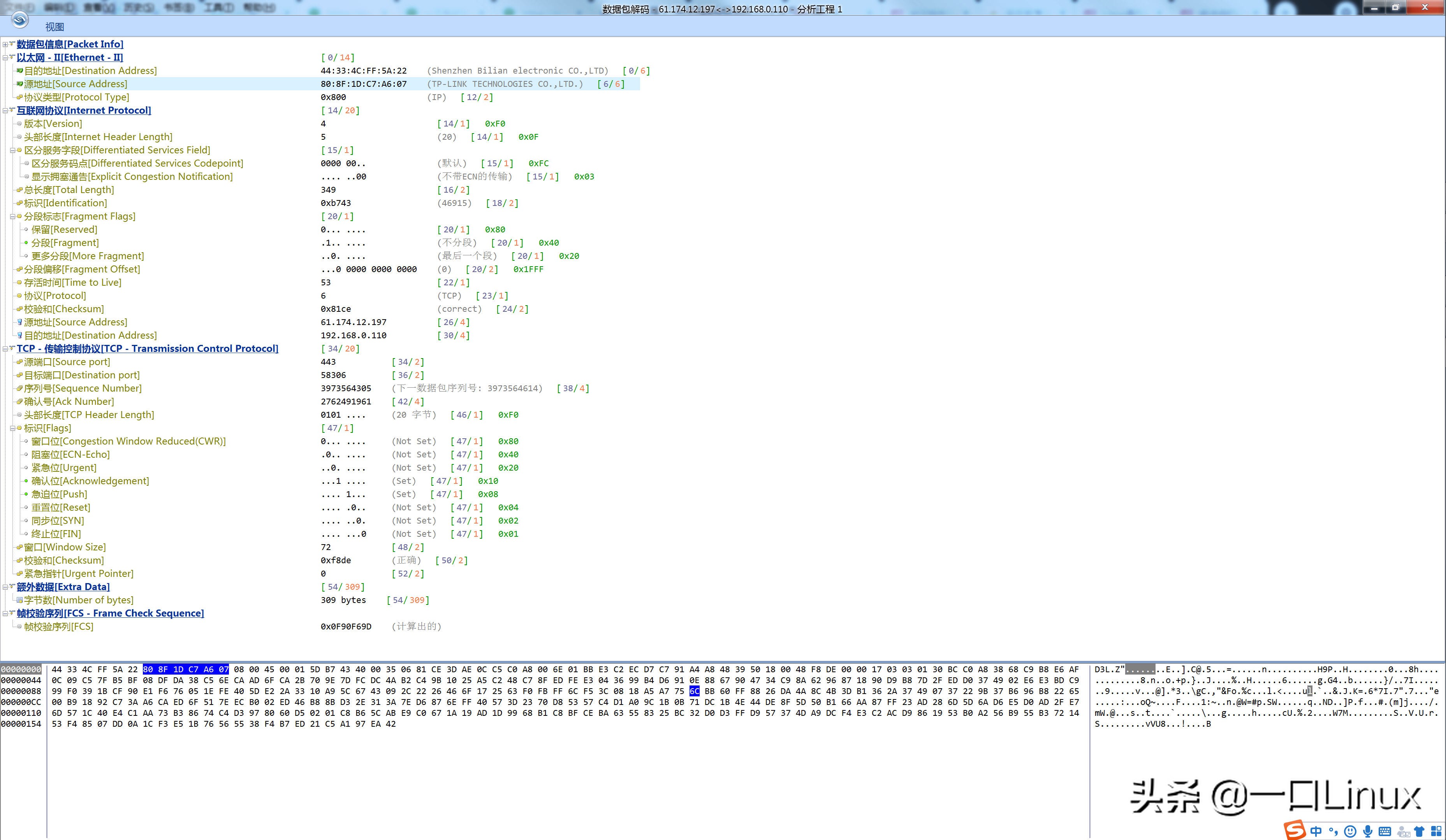Toggle the Chinese punctuation mode button
Viewport: 1446px width, 840px height.
click(1333, 831)
